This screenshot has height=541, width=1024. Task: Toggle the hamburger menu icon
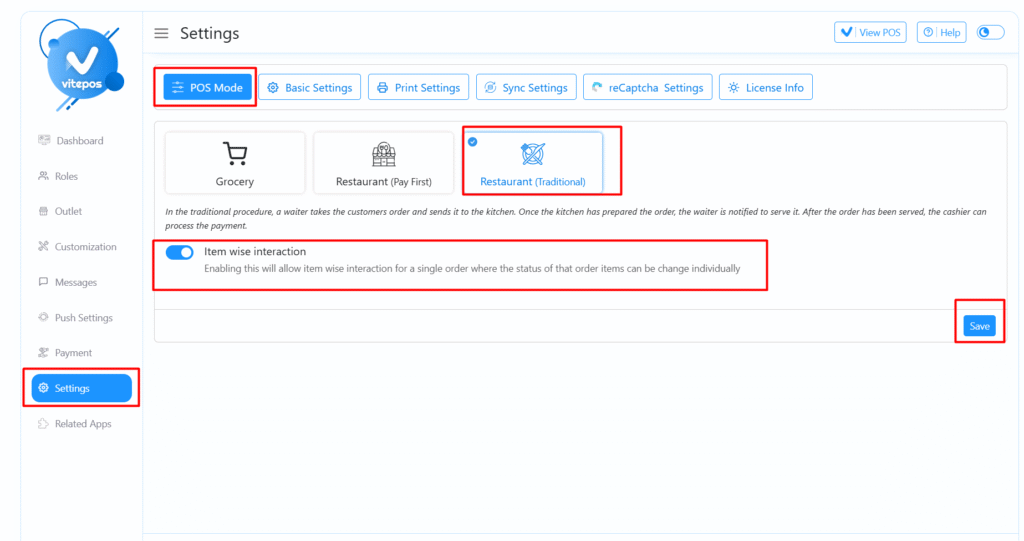161,33
